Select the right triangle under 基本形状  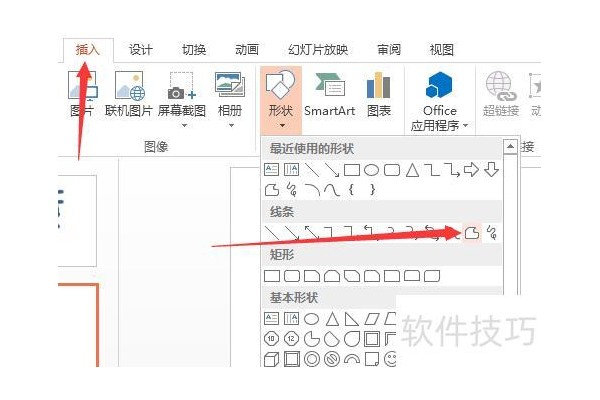(352, 319)
